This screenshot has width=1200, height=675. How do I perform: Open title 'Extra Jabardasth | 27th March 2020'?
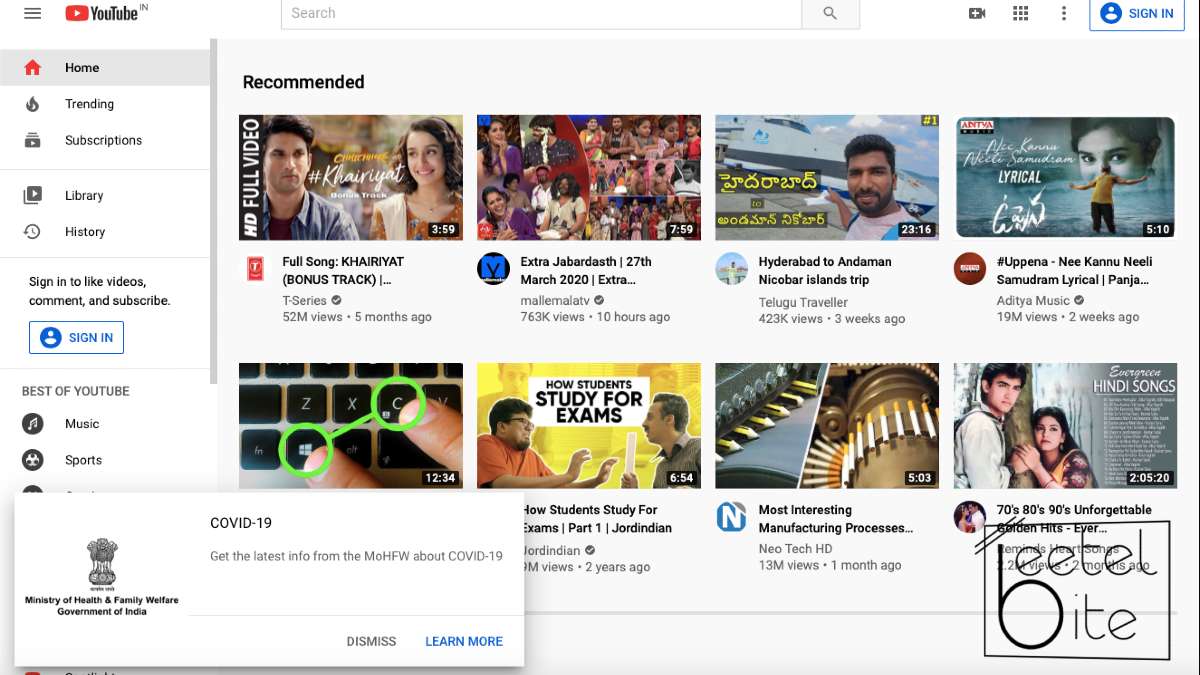pyautogui.click(x=586, y=271)
